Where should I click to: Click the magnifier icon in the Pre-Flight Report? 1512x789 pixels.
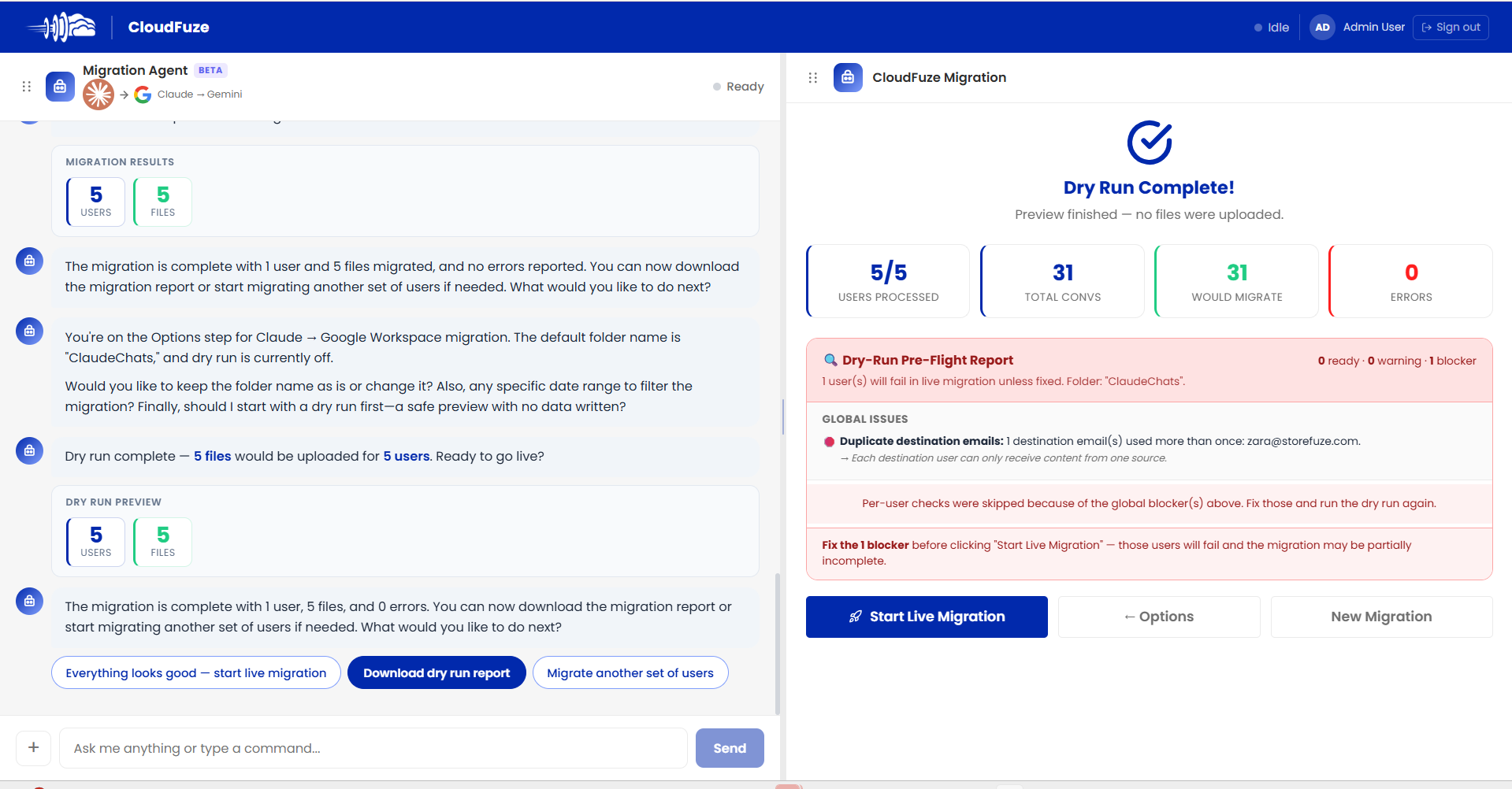click(x=830, y=360)
